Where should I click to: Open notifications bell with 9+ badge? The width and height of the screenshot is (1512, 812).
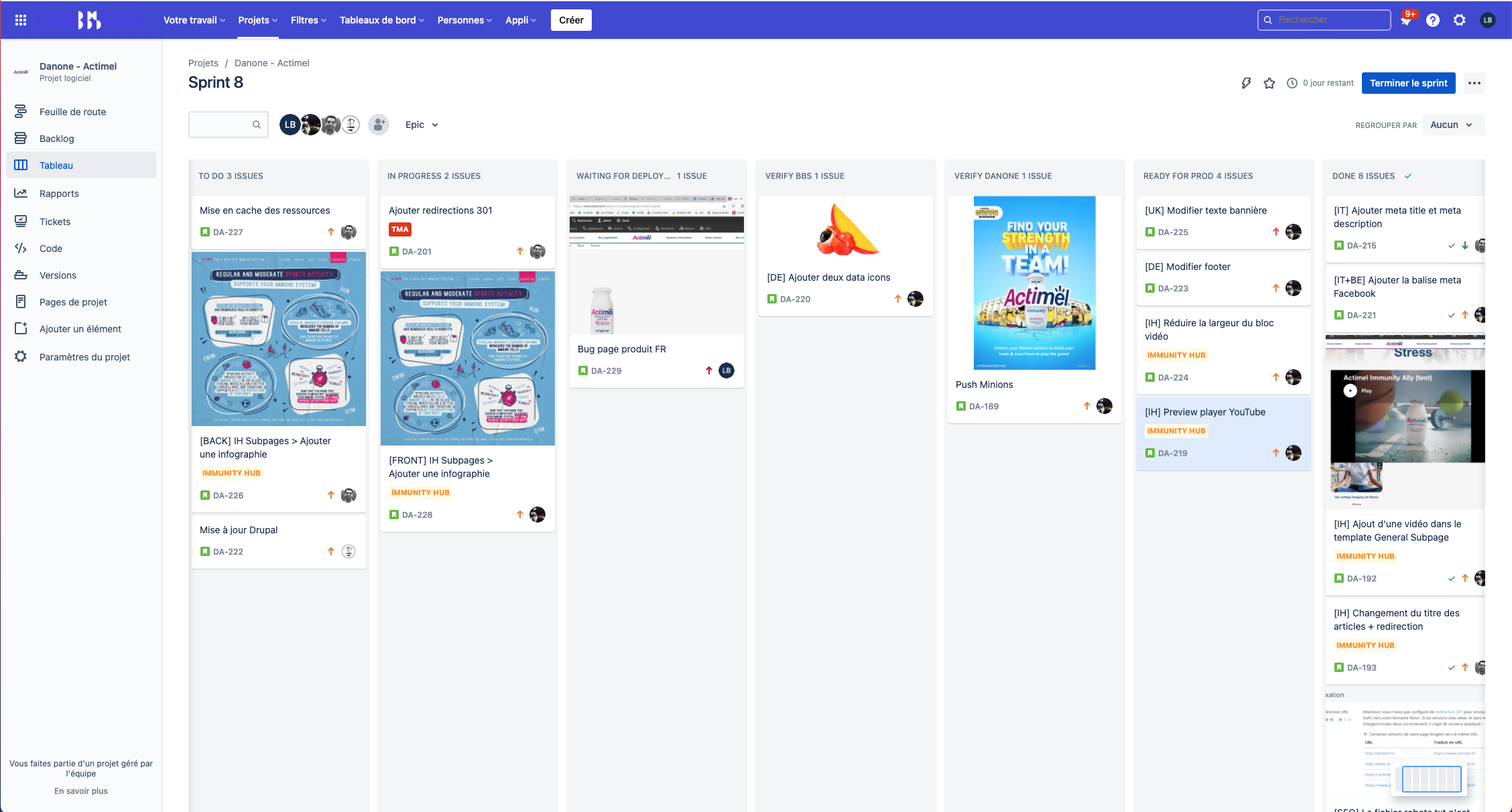pyautogui.click(x=1406, y=20)
